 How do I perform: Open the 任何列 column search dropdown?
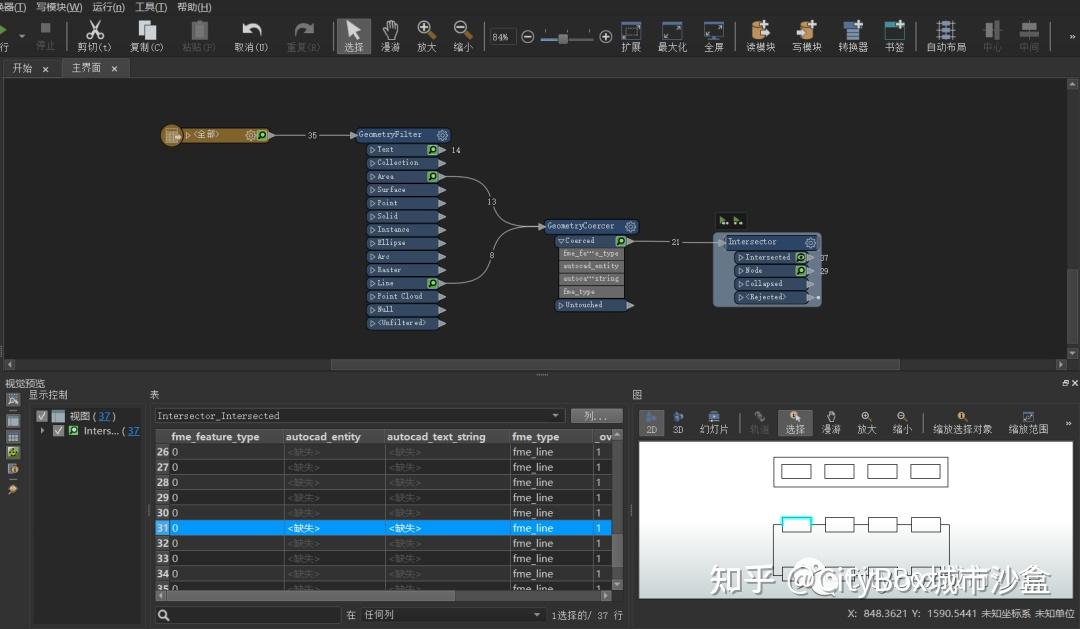coord(537,615)
